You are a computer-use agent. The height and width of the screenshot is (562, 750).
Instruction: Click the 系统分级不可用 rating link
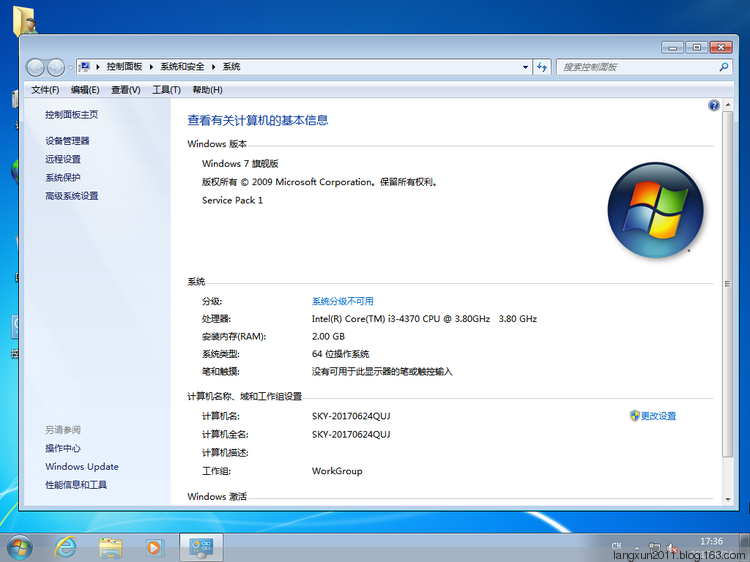click(x=342, y=301)
